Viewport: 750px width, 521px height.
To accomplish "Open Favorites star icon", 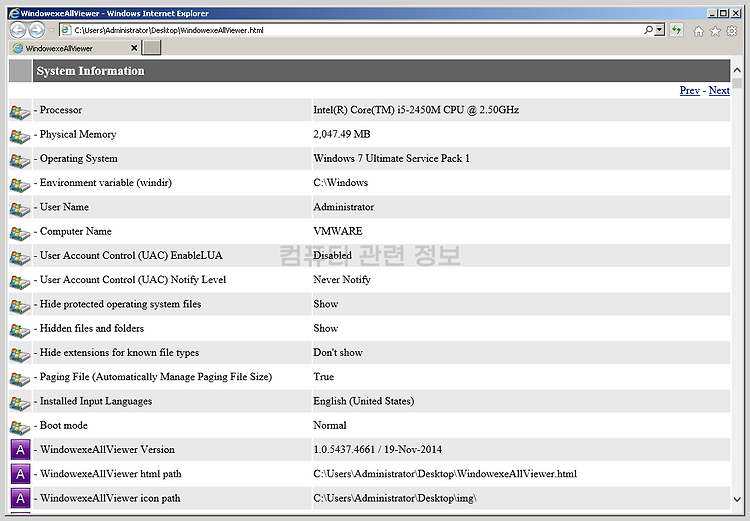I will 715,31.
